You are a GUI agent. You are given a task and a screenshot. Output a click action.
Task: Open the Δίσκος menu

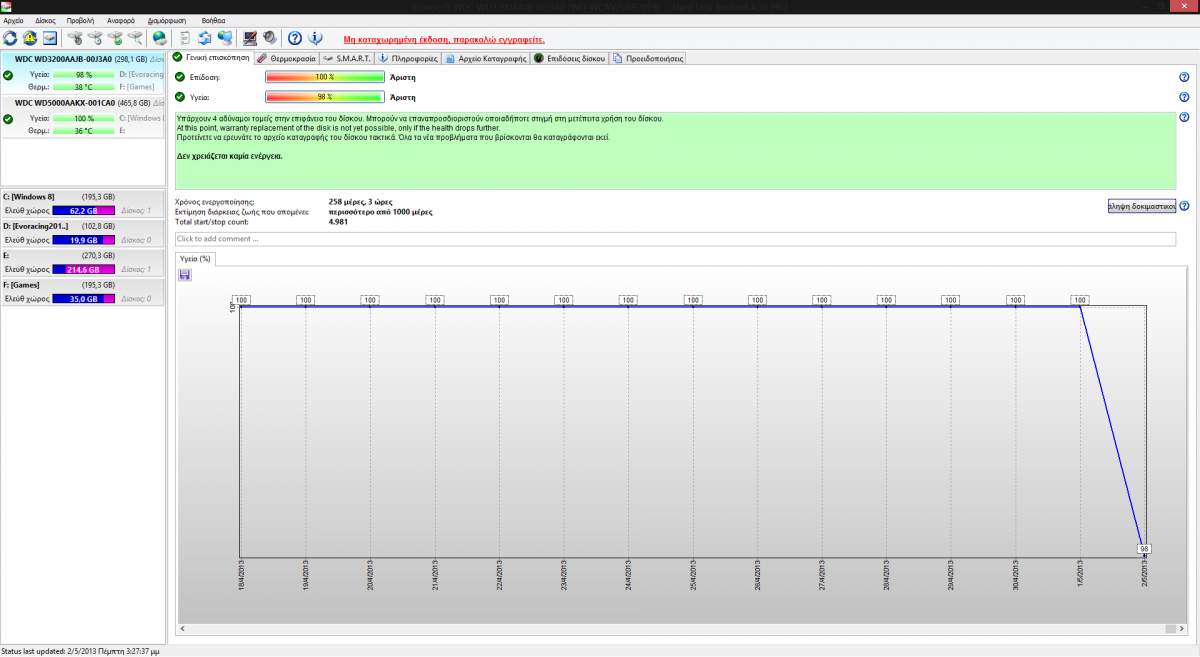click(x=45, y=20)
